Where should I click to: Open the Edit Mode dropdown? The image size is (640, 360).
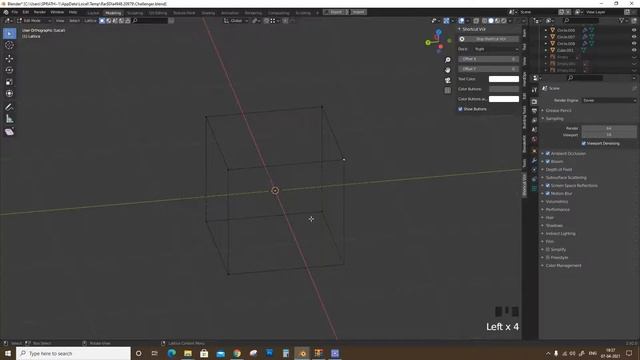(34, 21)
